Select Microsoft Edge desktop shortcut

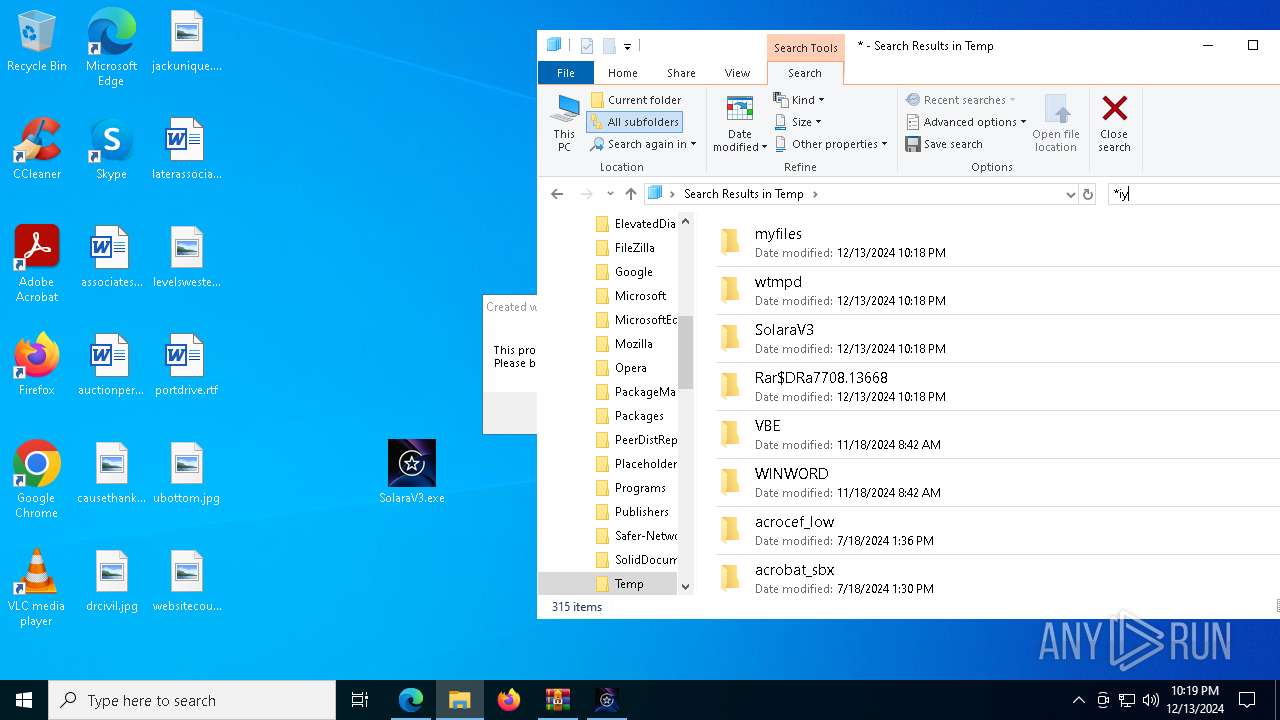point(111,48)
